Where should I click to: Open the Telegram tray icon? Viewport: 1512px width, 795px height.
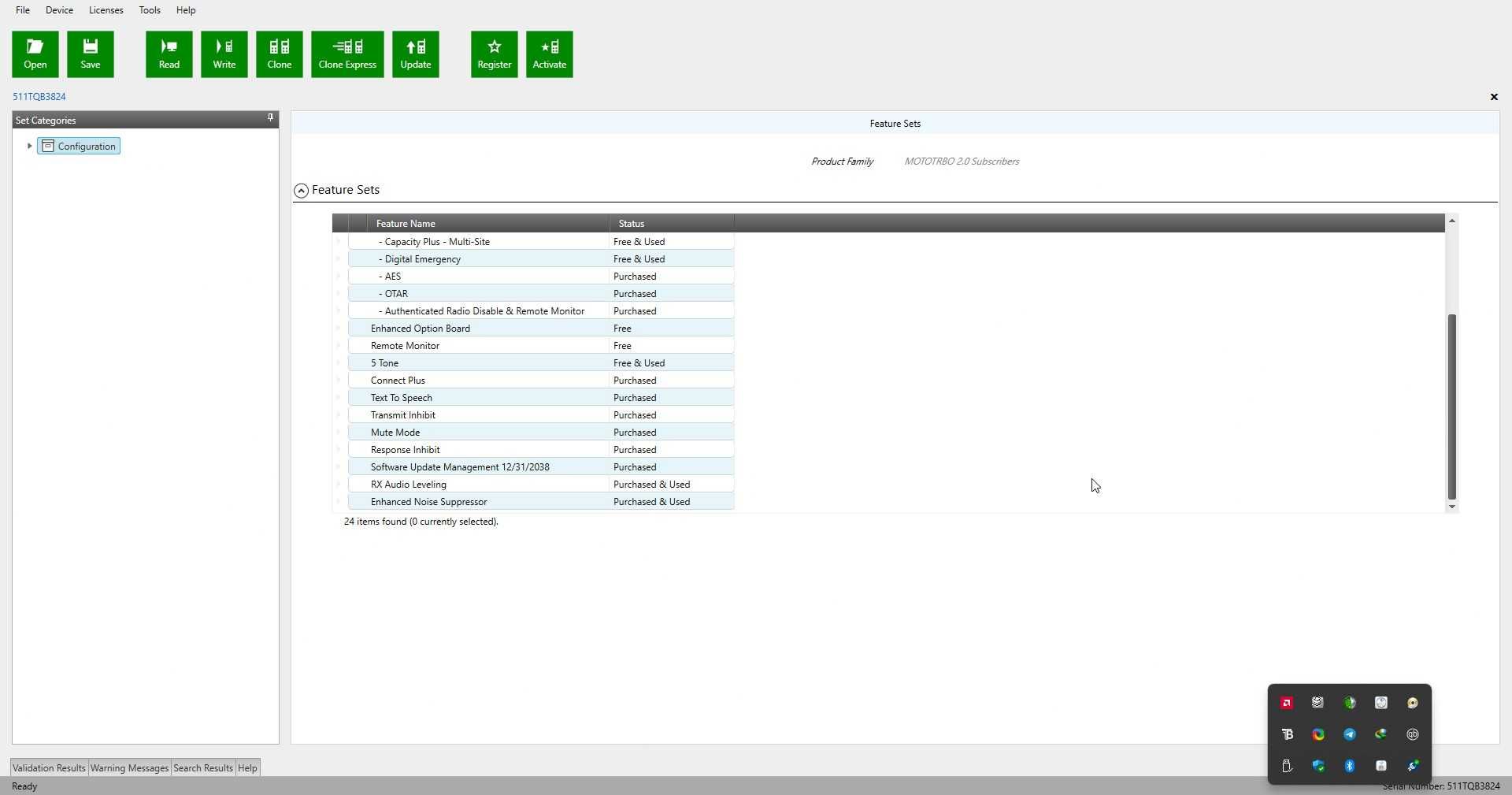point(1350,734)
